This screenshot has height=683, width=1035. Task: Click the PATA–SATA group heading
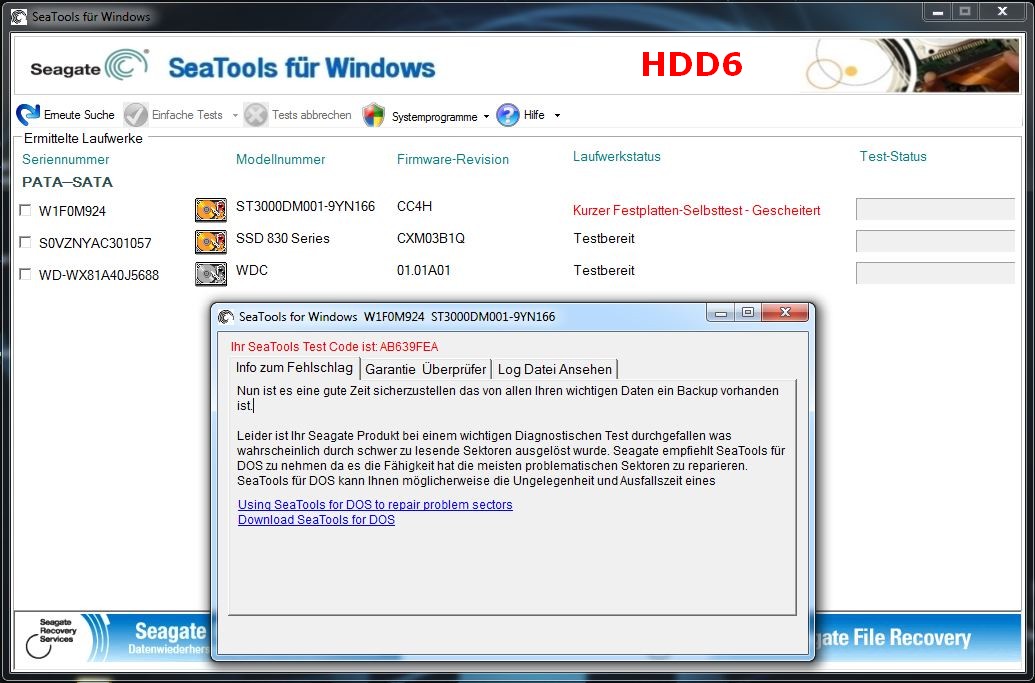67,182
